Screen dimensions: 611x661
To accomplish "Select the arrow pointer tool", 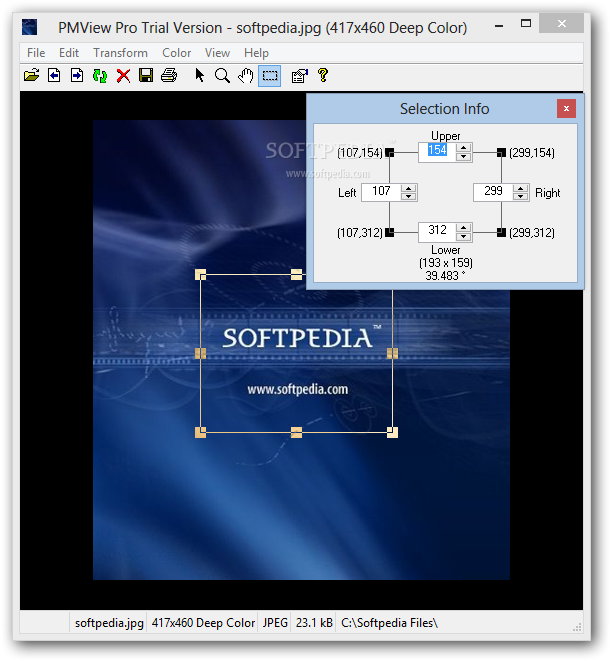I will 199,76.
